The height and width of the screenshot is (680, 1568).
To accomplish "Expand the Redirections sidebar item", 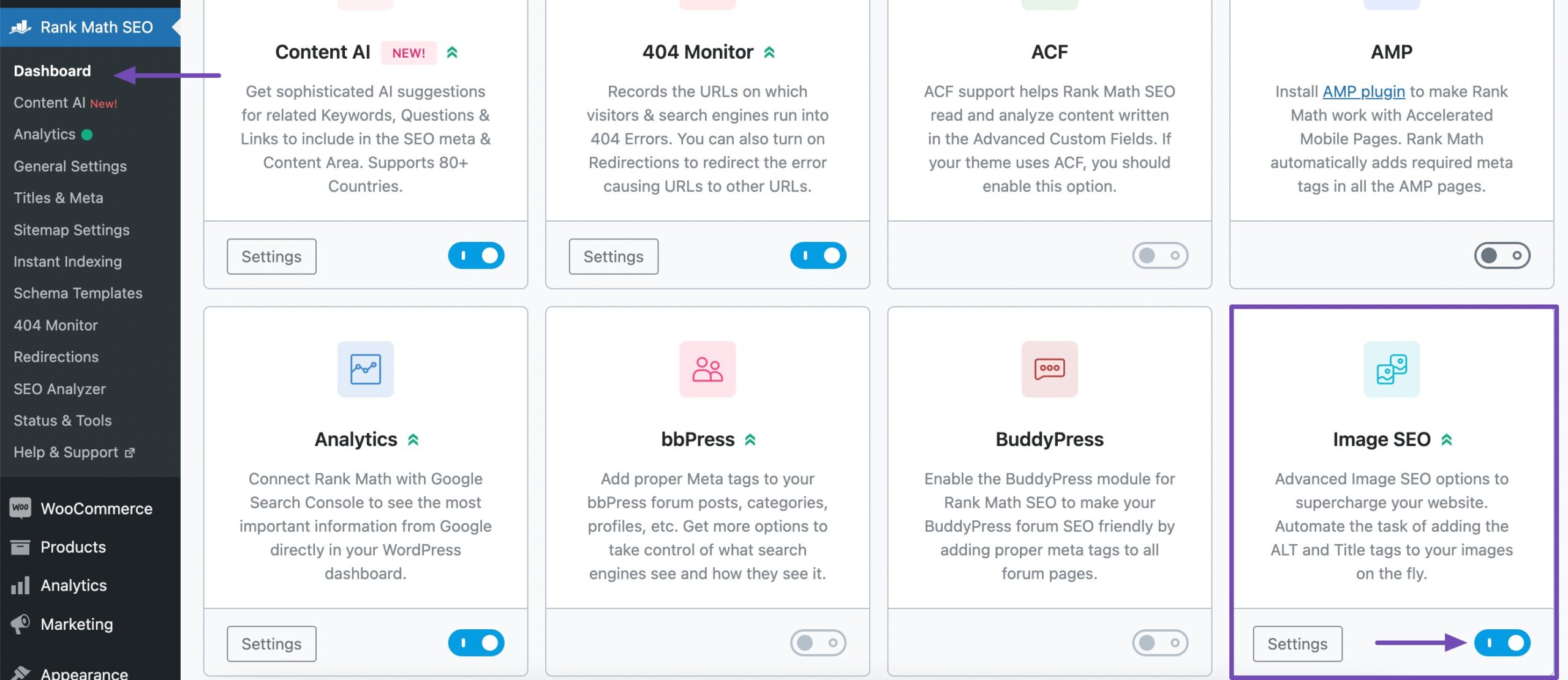I will [54, 357].
